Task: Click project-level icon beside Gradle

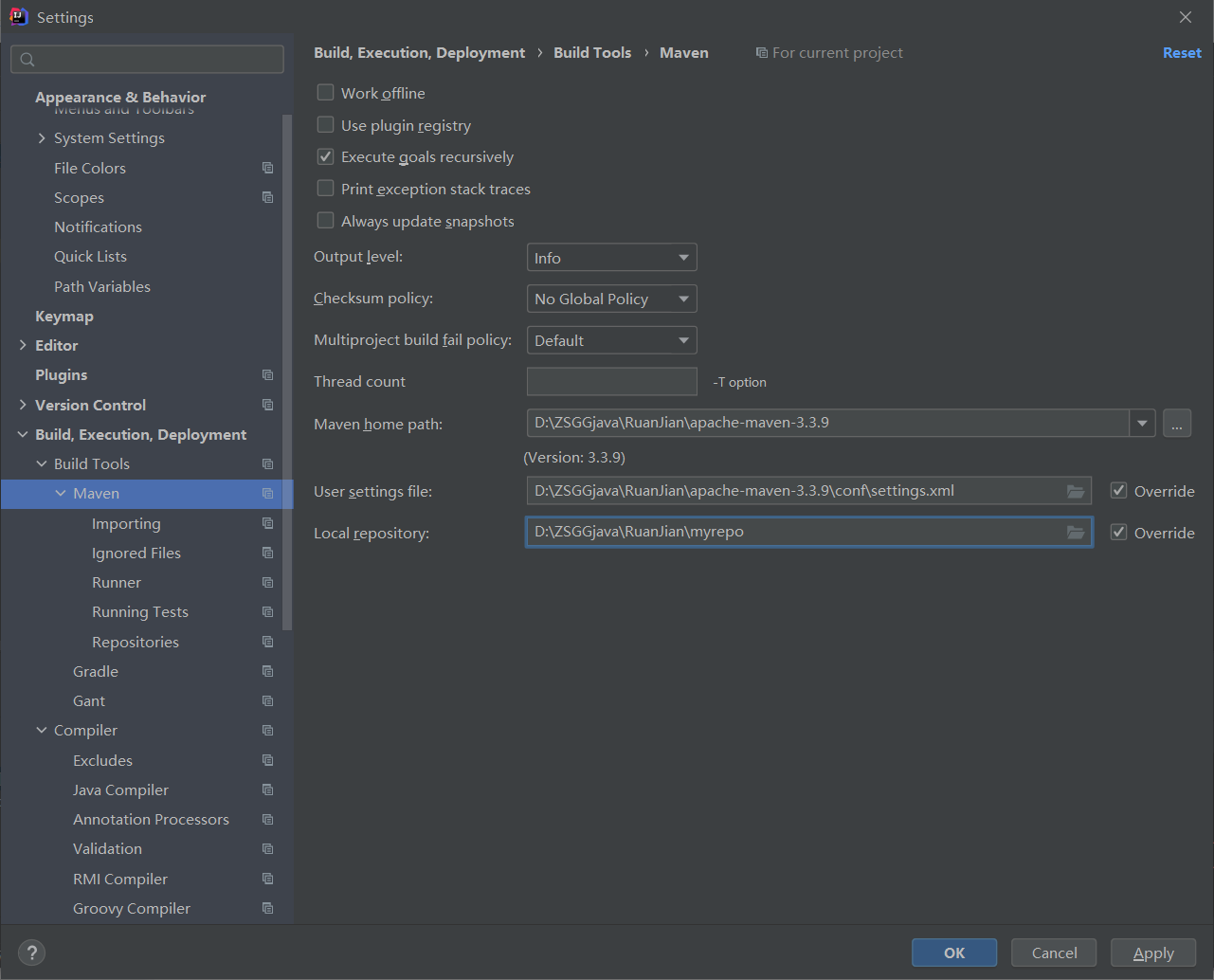Action: coord(267,672)
